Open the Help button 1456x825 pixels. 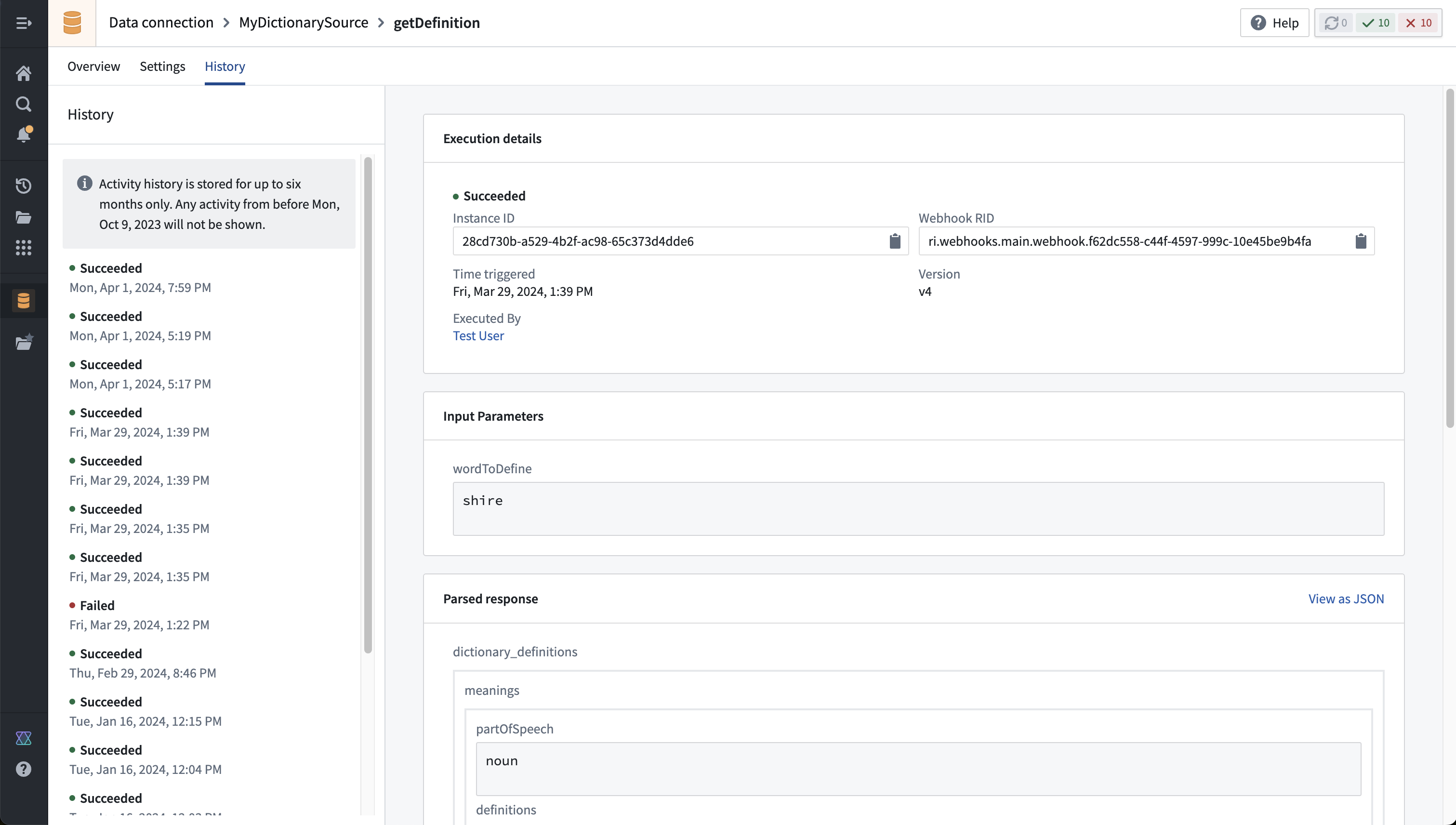1274,23
